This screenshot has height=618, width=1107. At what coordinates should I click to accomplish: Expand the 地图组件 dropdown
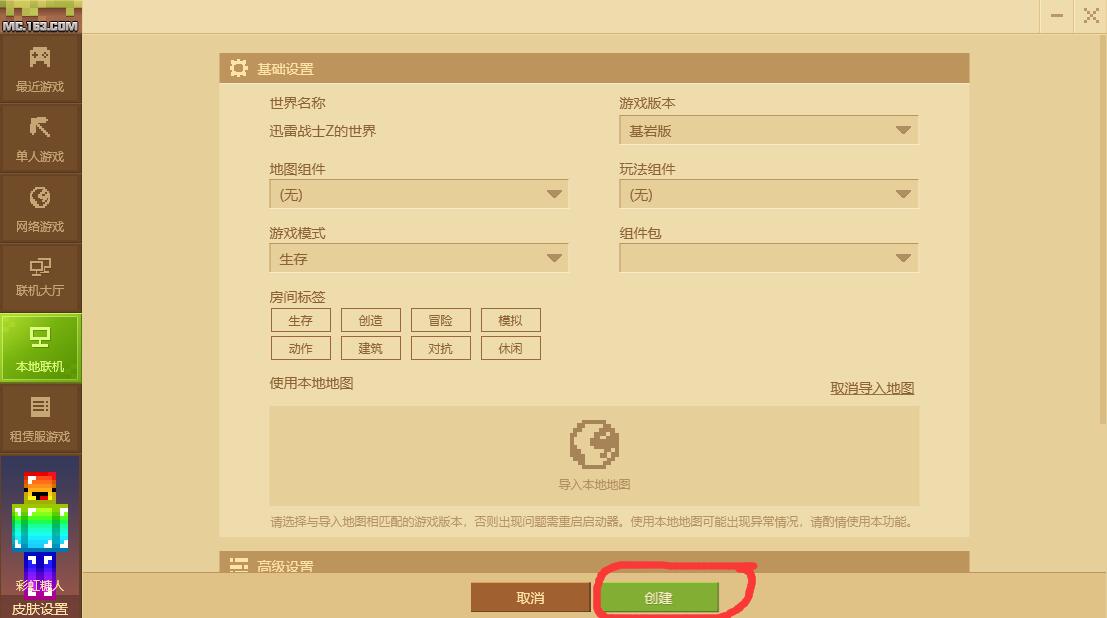pos(419,194)
